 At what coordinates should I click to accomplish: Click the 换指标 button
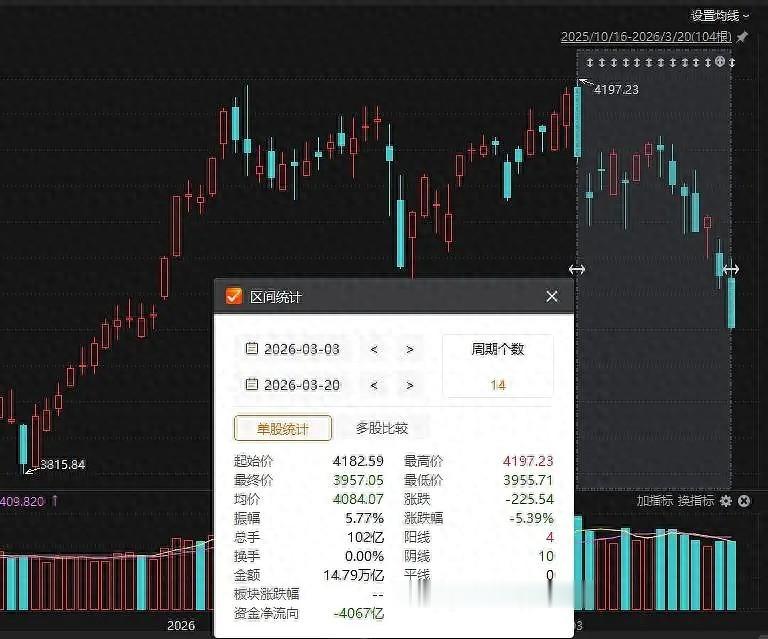(x=696, y=500)
